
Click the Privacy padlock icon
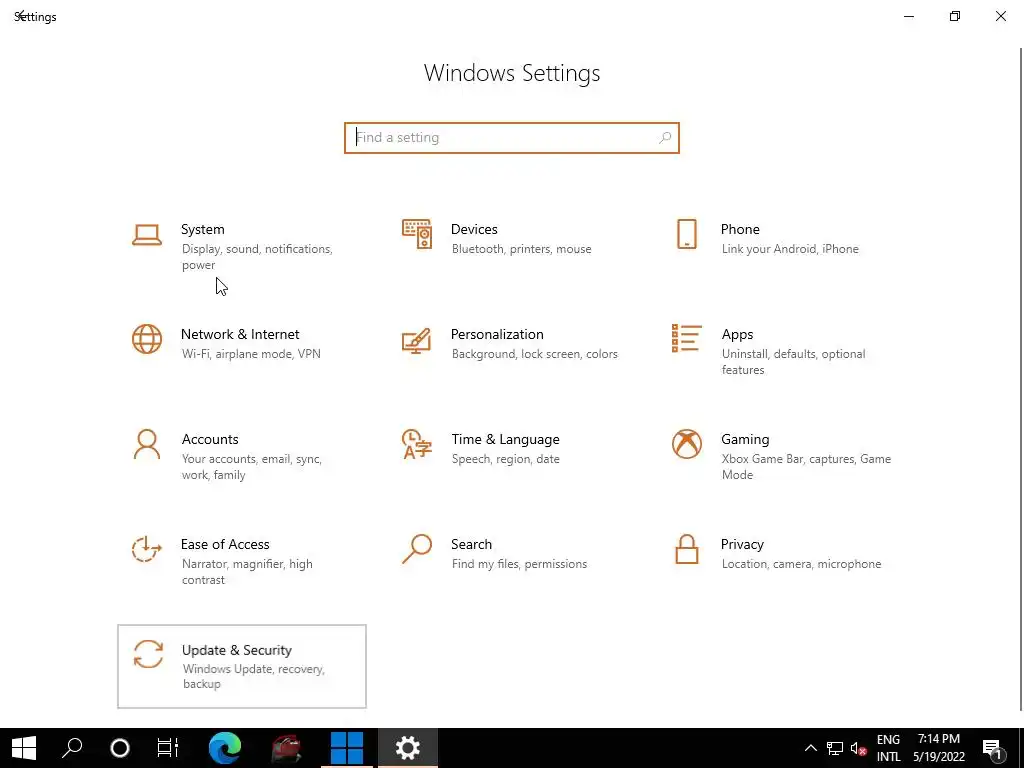686,549
